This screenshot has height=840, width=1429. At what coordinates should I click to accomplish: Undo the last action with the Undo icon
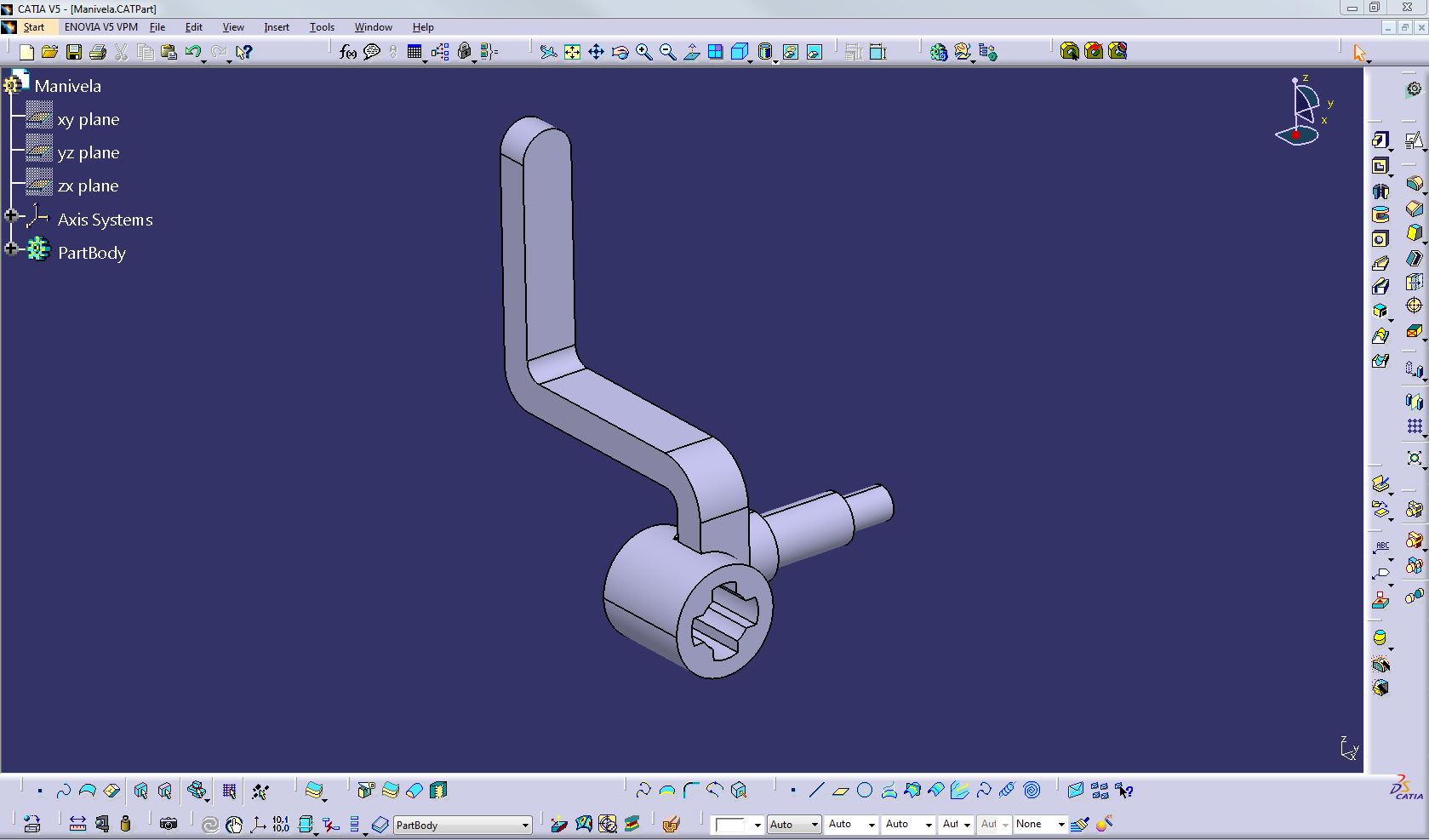[192, 52]
